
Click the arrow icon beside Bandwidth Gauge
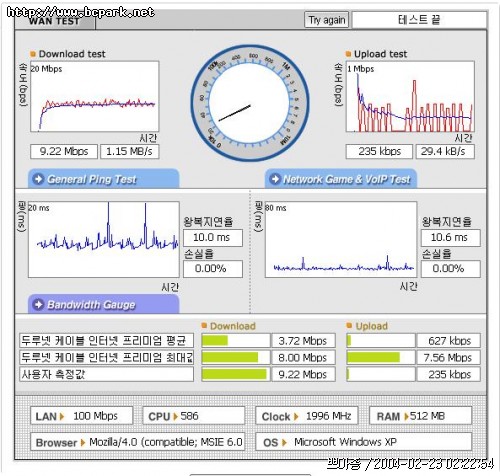tap(38, 304)
